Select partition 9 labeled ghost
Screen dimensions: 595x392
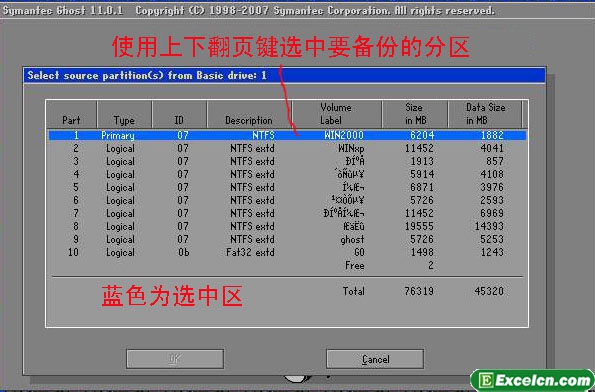tap(287, 239)
